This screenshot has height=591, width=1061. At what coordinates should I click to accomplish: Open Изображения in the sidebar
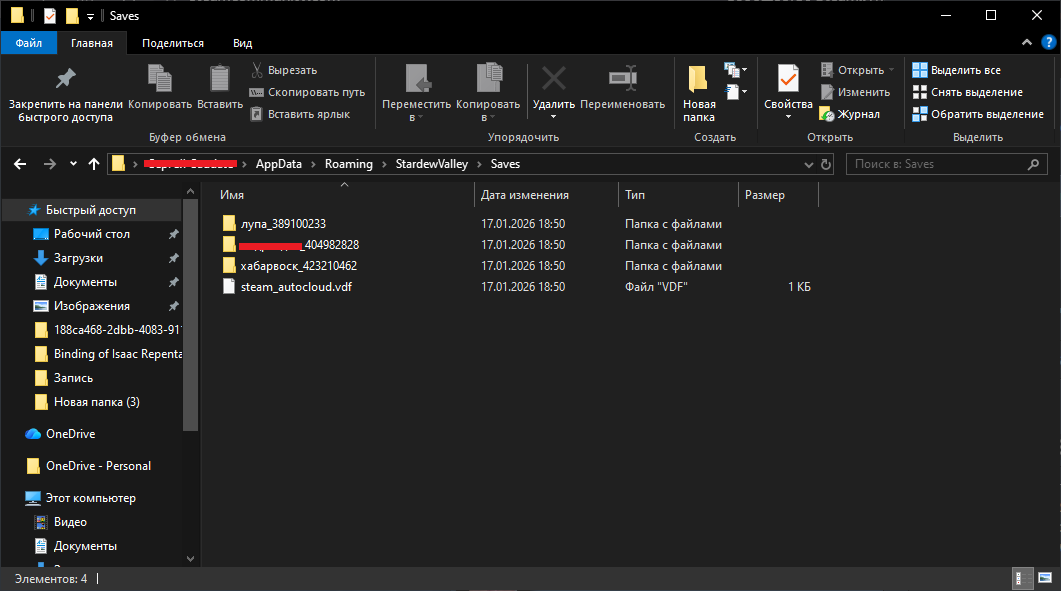pyautogui.click(x=91, y=306)
